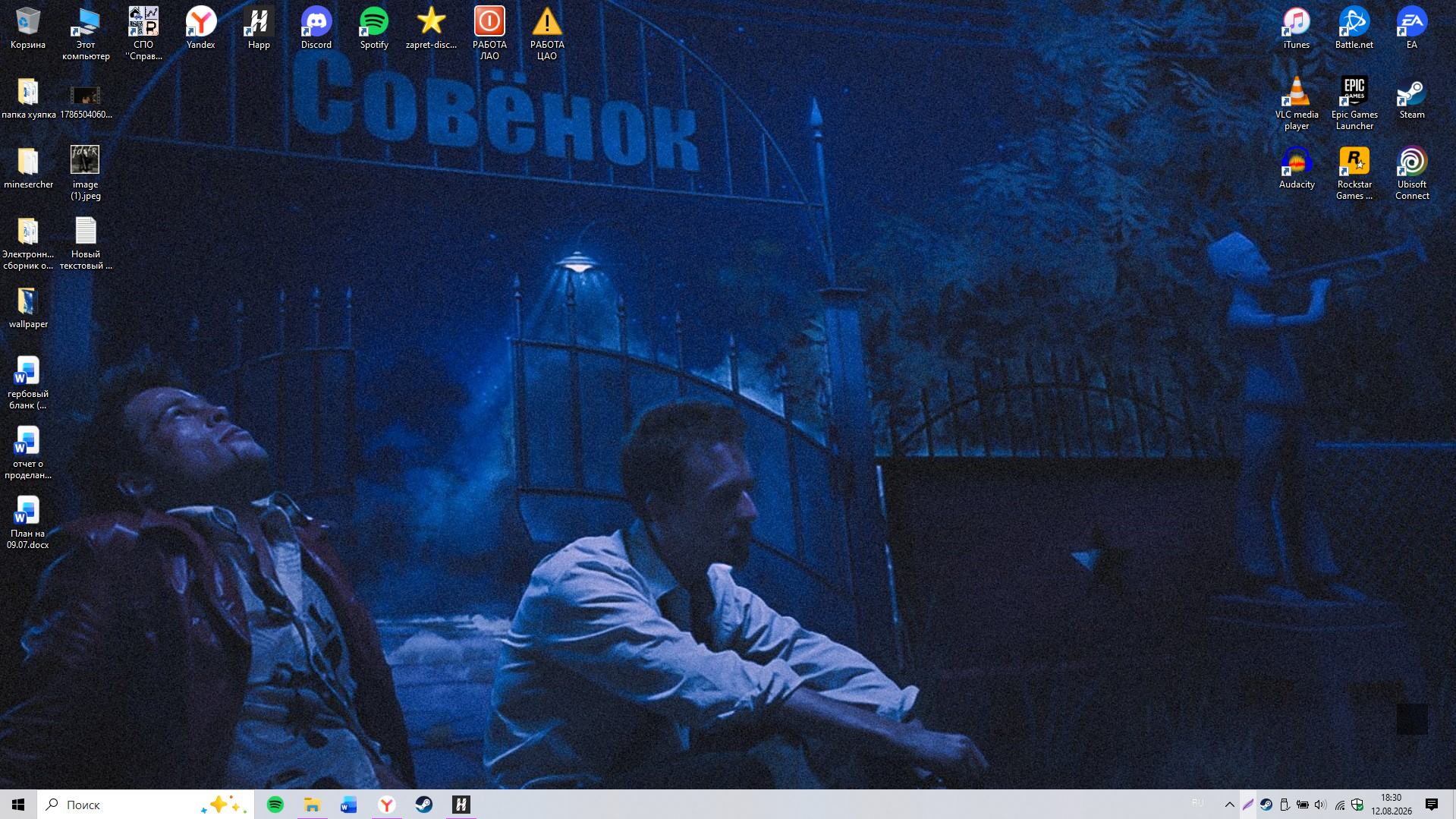Switch to Happ on the taskbar
Image resolution: width=1456 pixels, height=819 pixels.
(461, 805)
